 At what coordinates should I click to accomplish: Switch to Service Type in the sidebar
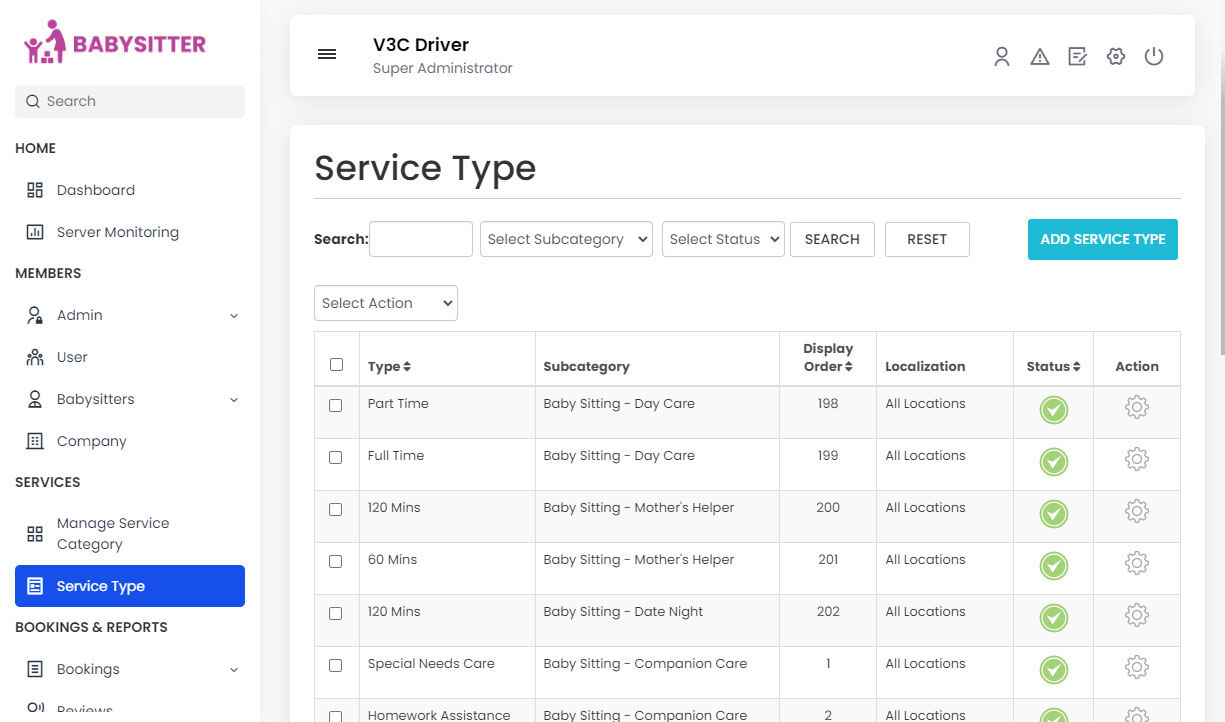point(100,586)
